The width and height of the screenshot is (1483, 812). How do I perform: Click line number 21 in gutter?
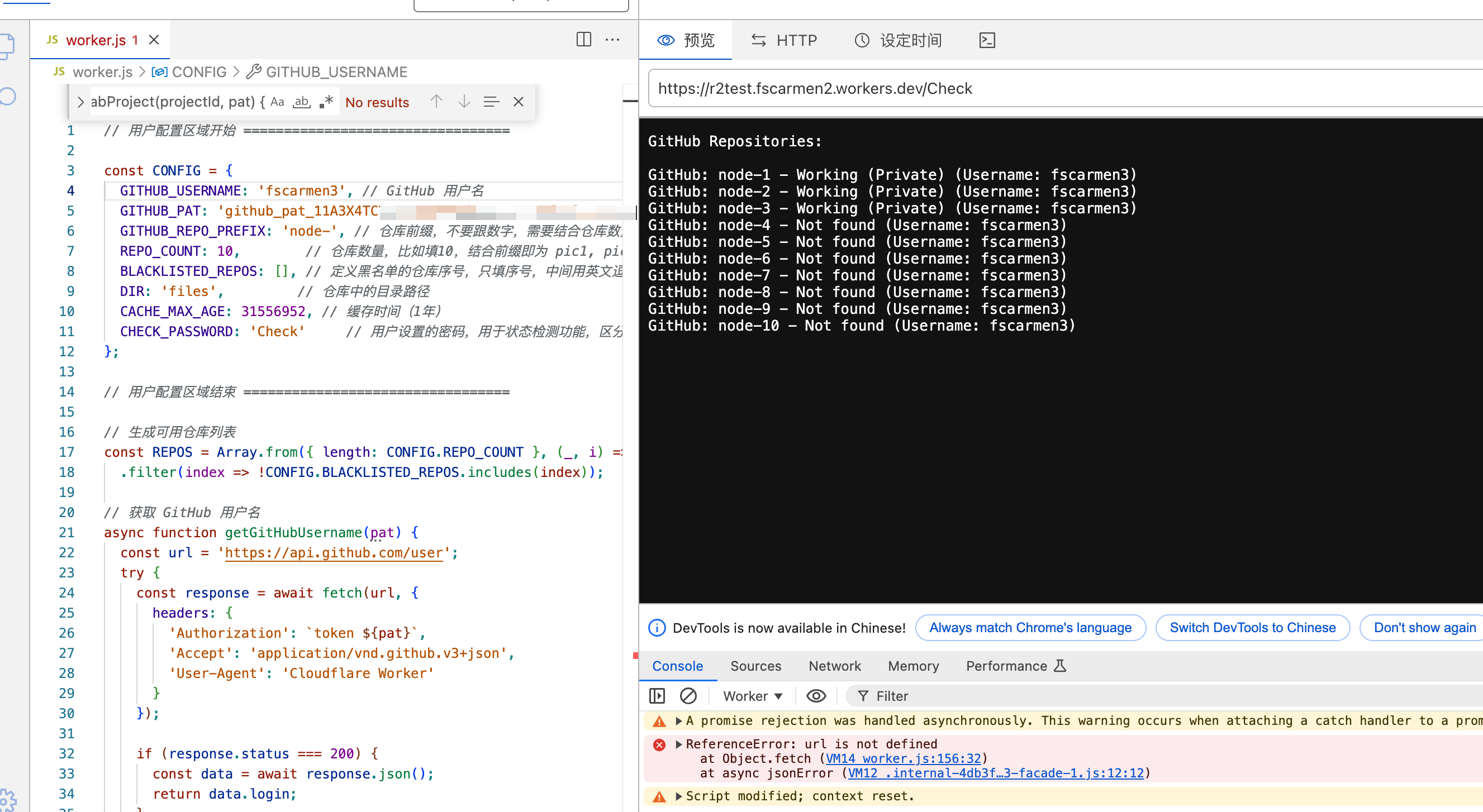click(x=66, y=532)
